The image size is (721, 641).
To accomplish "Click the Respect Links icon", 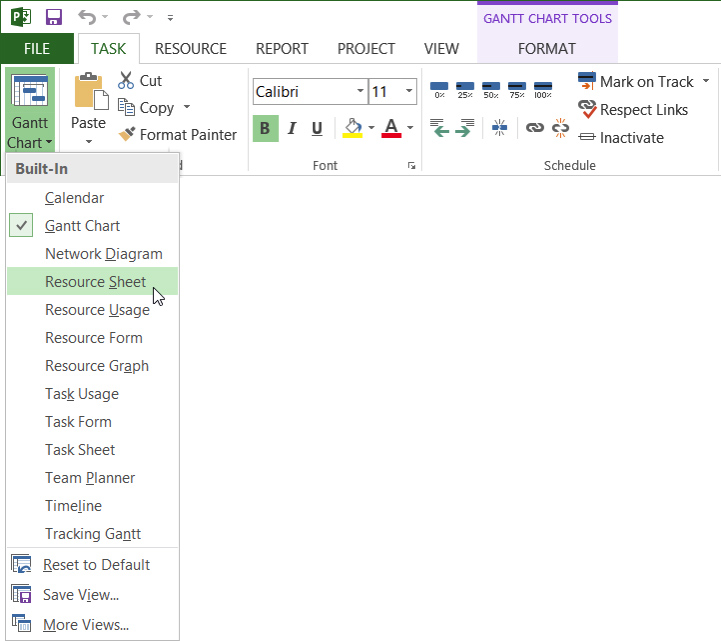I will tap(587, 109).
